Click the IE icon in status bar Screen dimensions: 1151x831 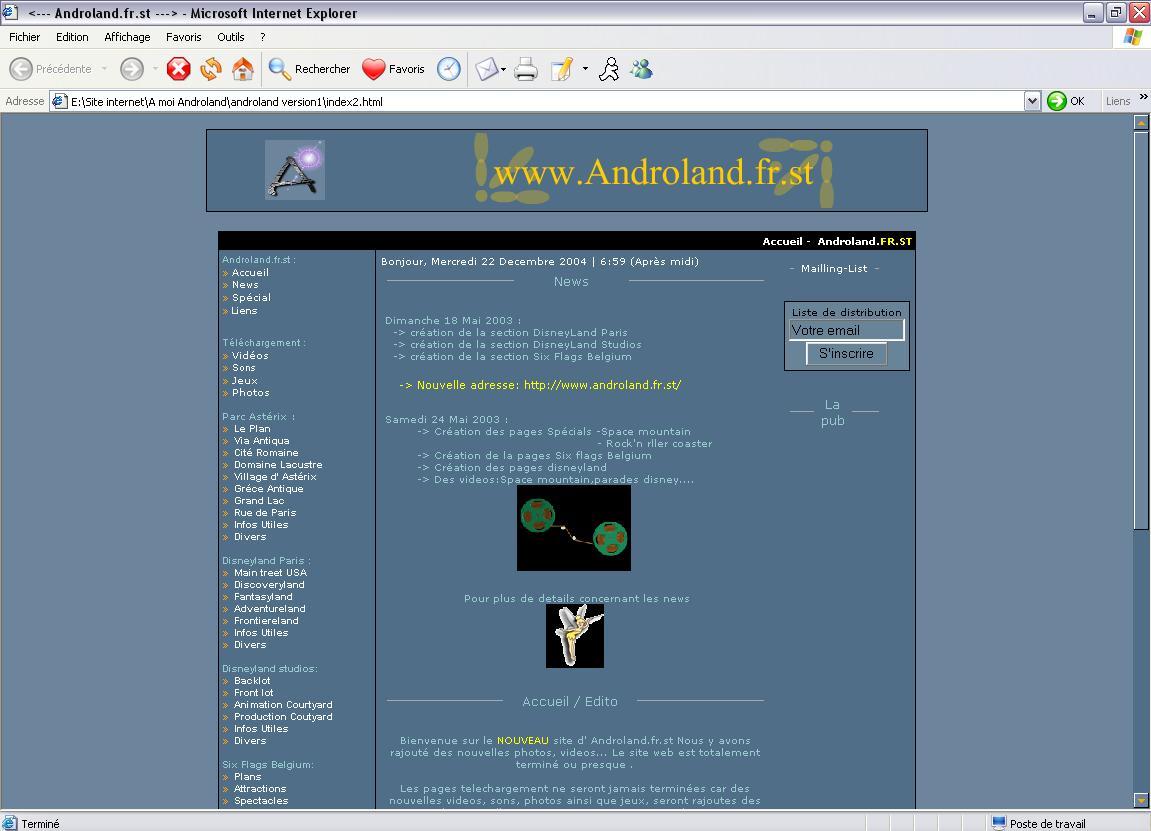click(10, 823)
